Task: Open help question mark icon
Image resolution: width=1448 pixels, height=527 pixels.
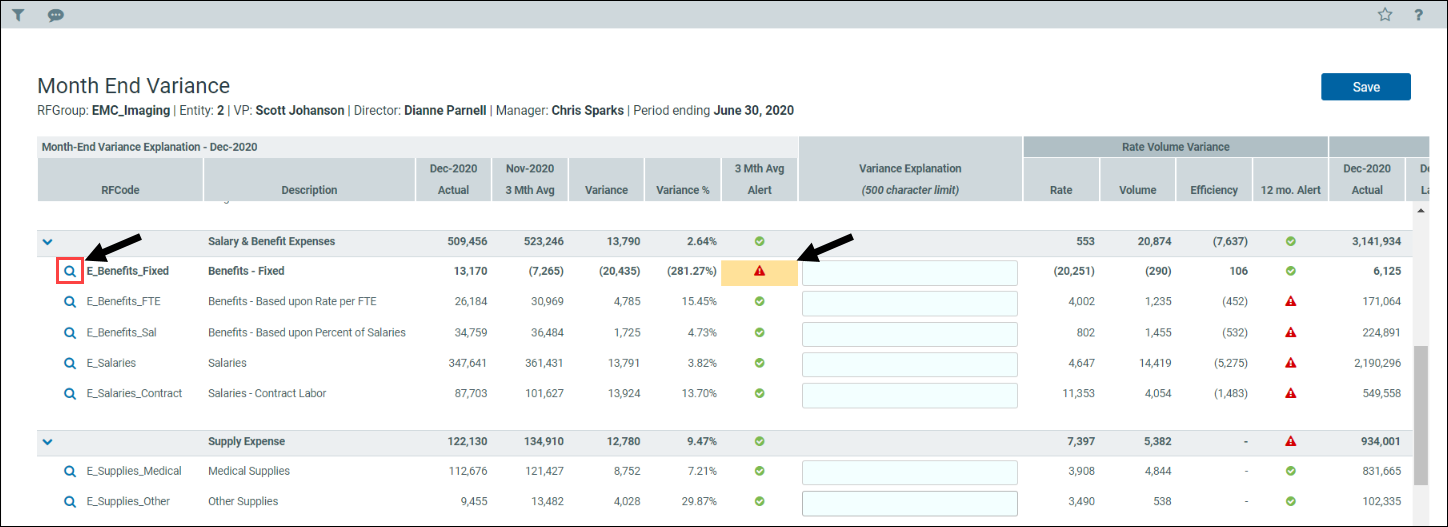Action: (1419, 15)
